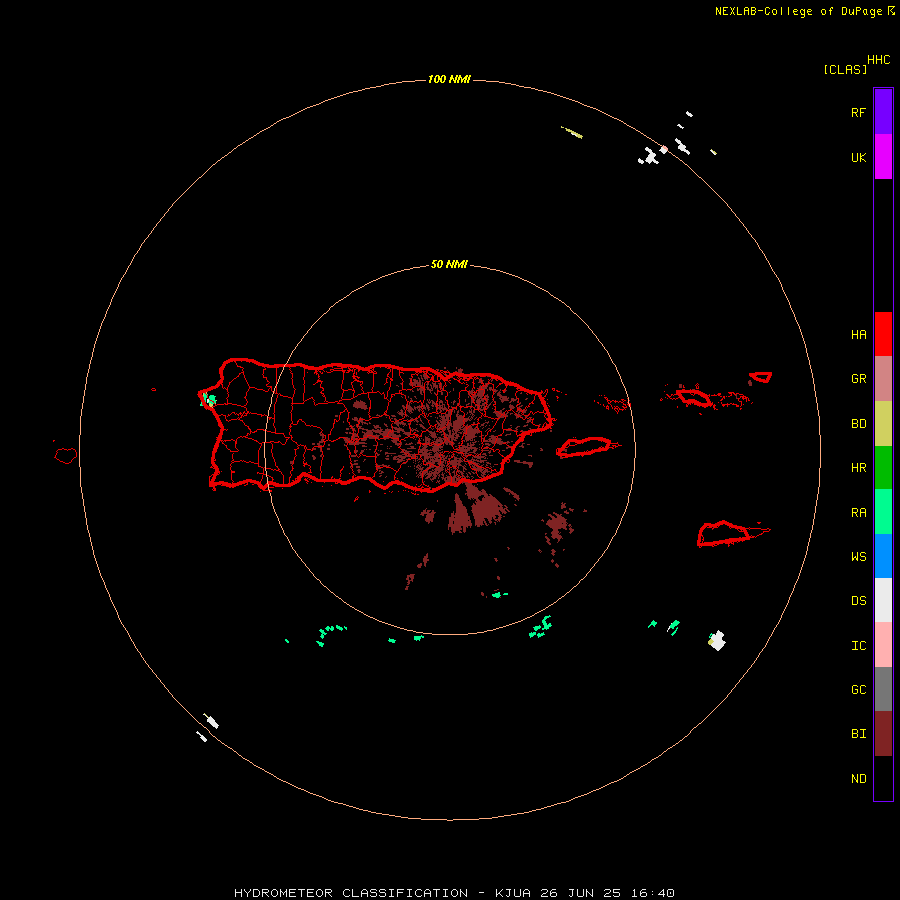Select the GC gray legend swatch
The height and width of the screenshot is (900, 900).
[883, 689]
